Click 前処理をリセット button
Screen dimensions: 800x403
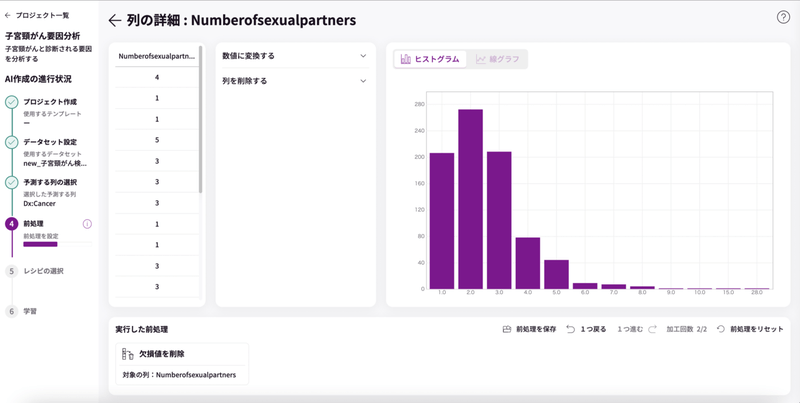pyautogui.click(x=750, y=330)
